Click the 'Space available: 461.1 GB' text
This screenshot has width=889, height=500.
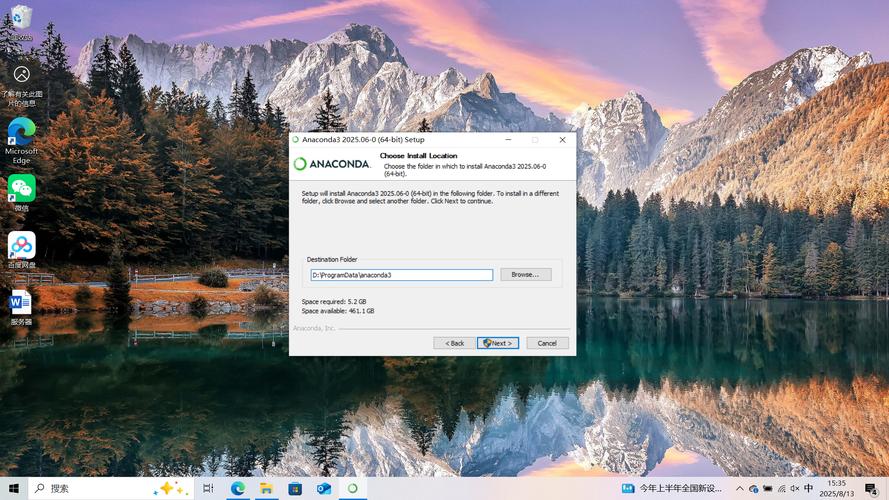click(x=338, y=311)
